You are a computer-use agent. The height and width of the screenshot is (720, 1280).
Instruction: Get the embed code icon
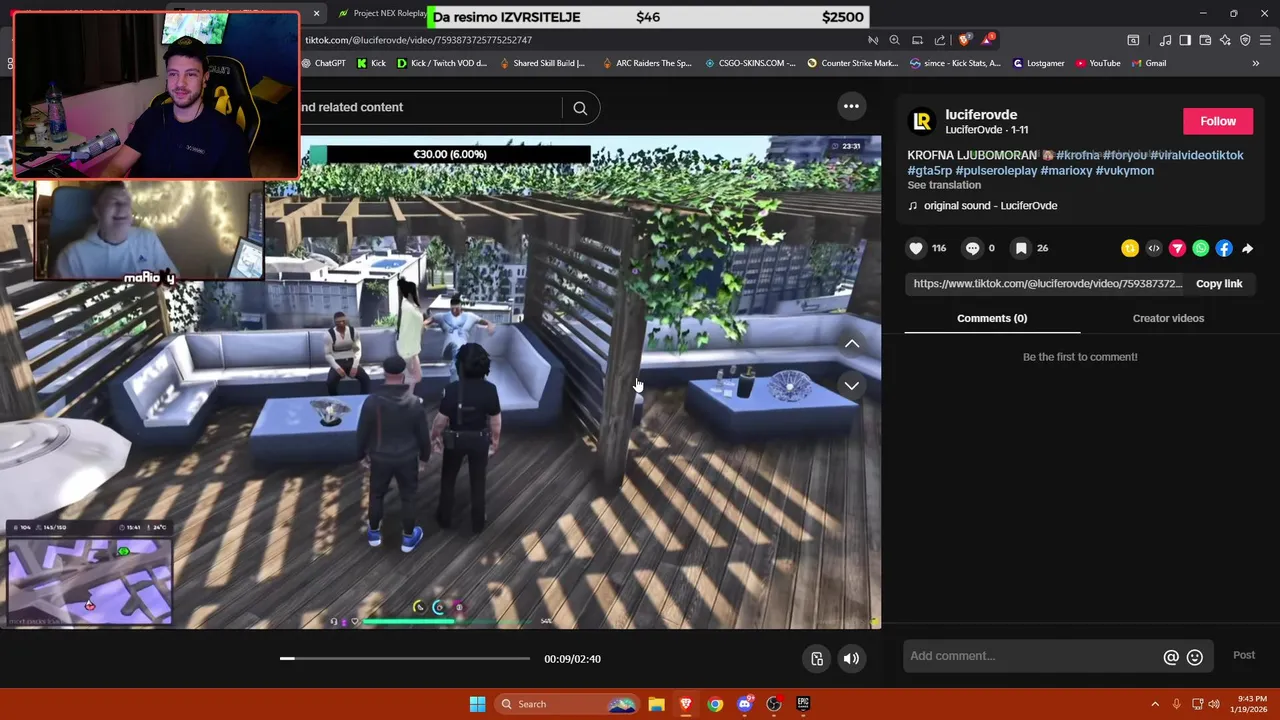1154,248
